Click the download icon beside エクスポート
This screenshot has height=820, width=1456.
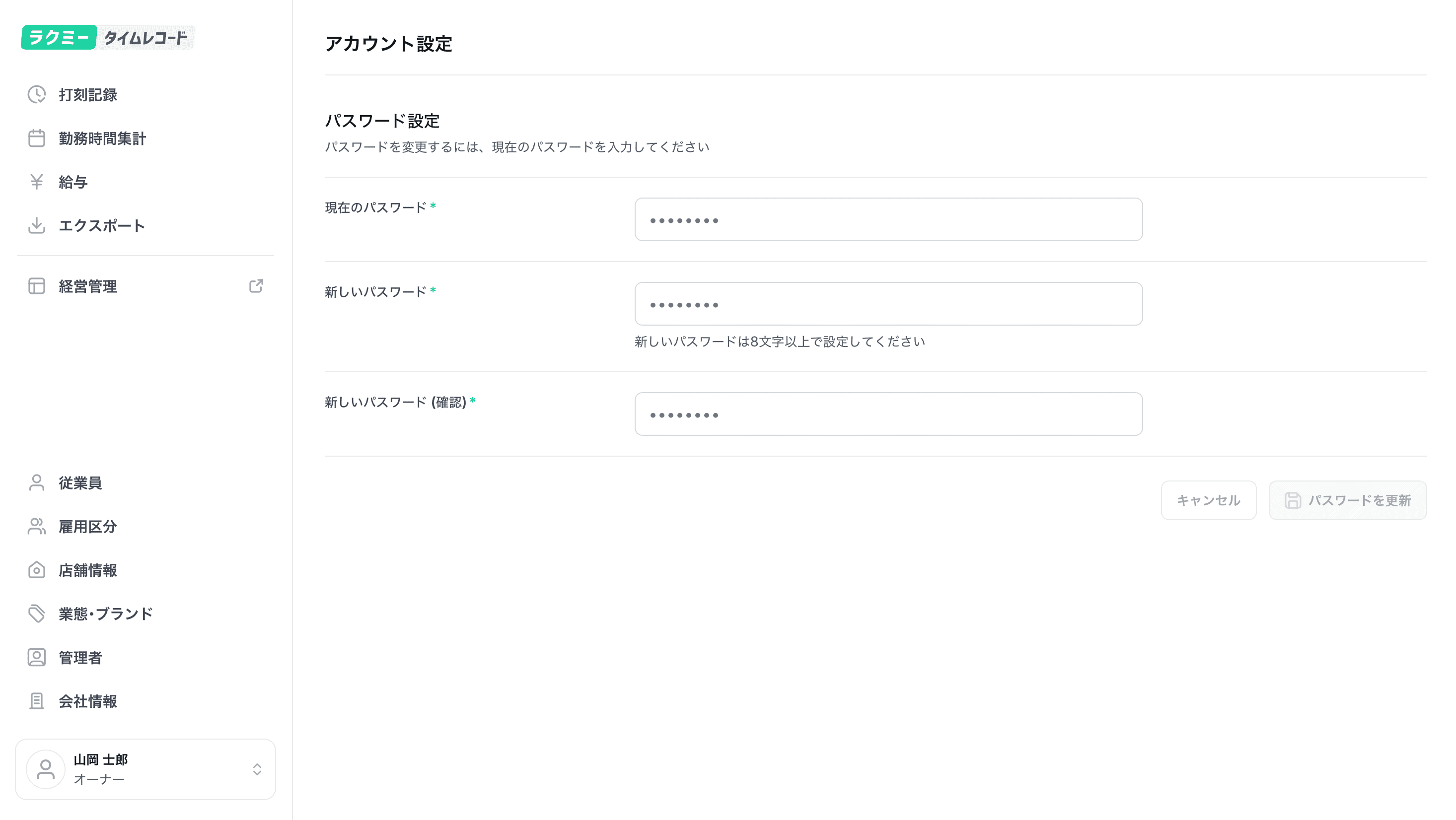(37, 225)
